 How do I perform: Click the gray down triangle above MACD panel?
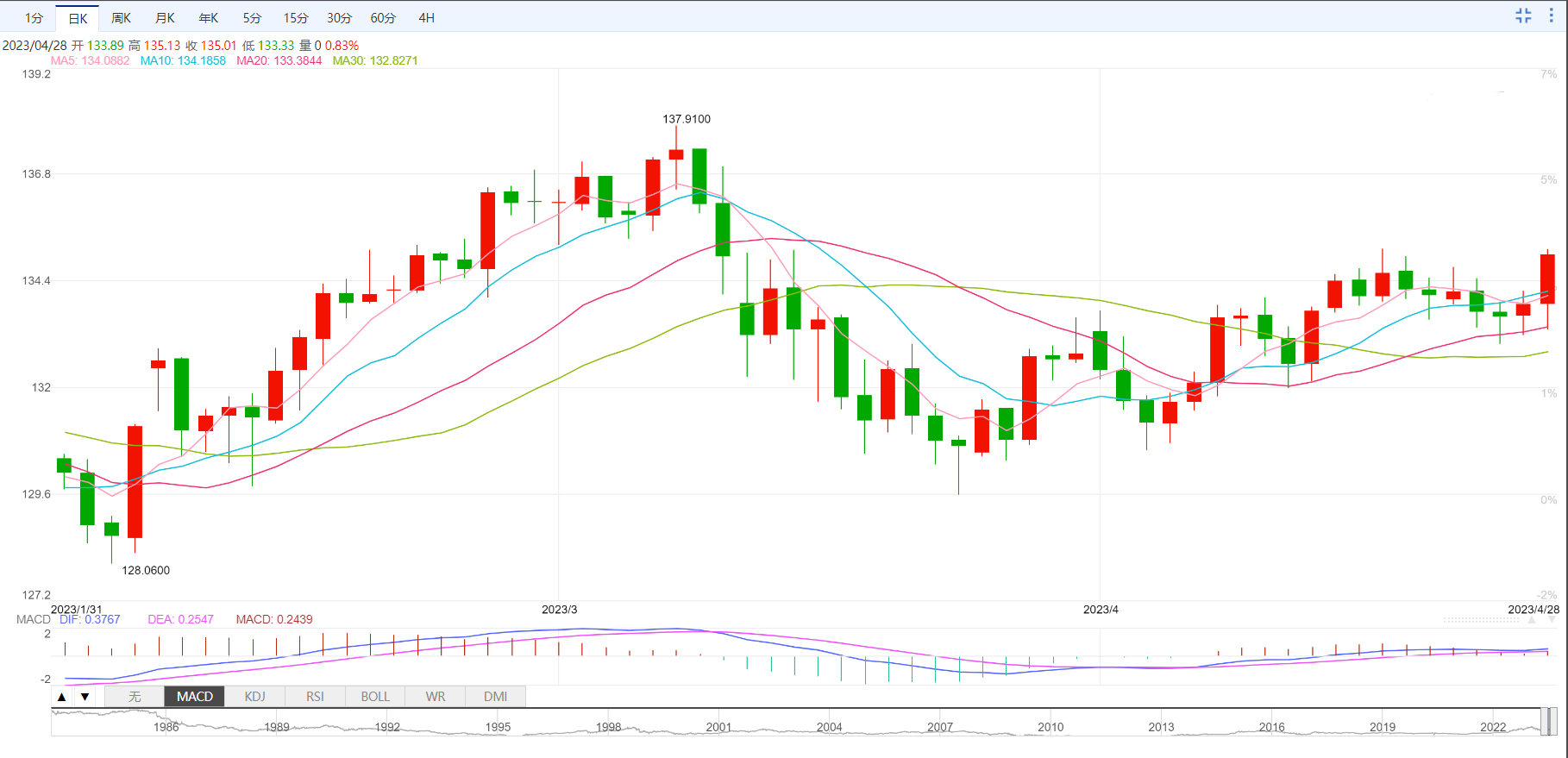pyautogui.click(x=1552, y=620)
